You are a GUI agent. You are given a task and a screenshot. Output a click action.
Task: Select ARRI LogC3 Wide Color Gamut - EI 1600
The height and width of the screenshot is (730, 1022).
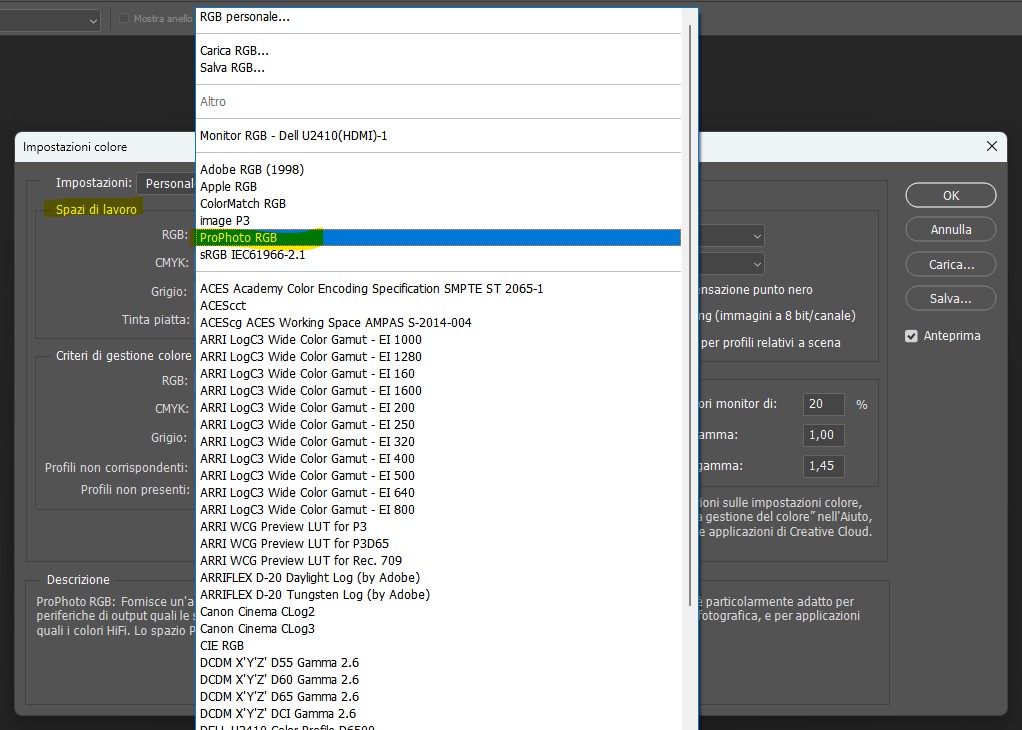click(438, 390)
